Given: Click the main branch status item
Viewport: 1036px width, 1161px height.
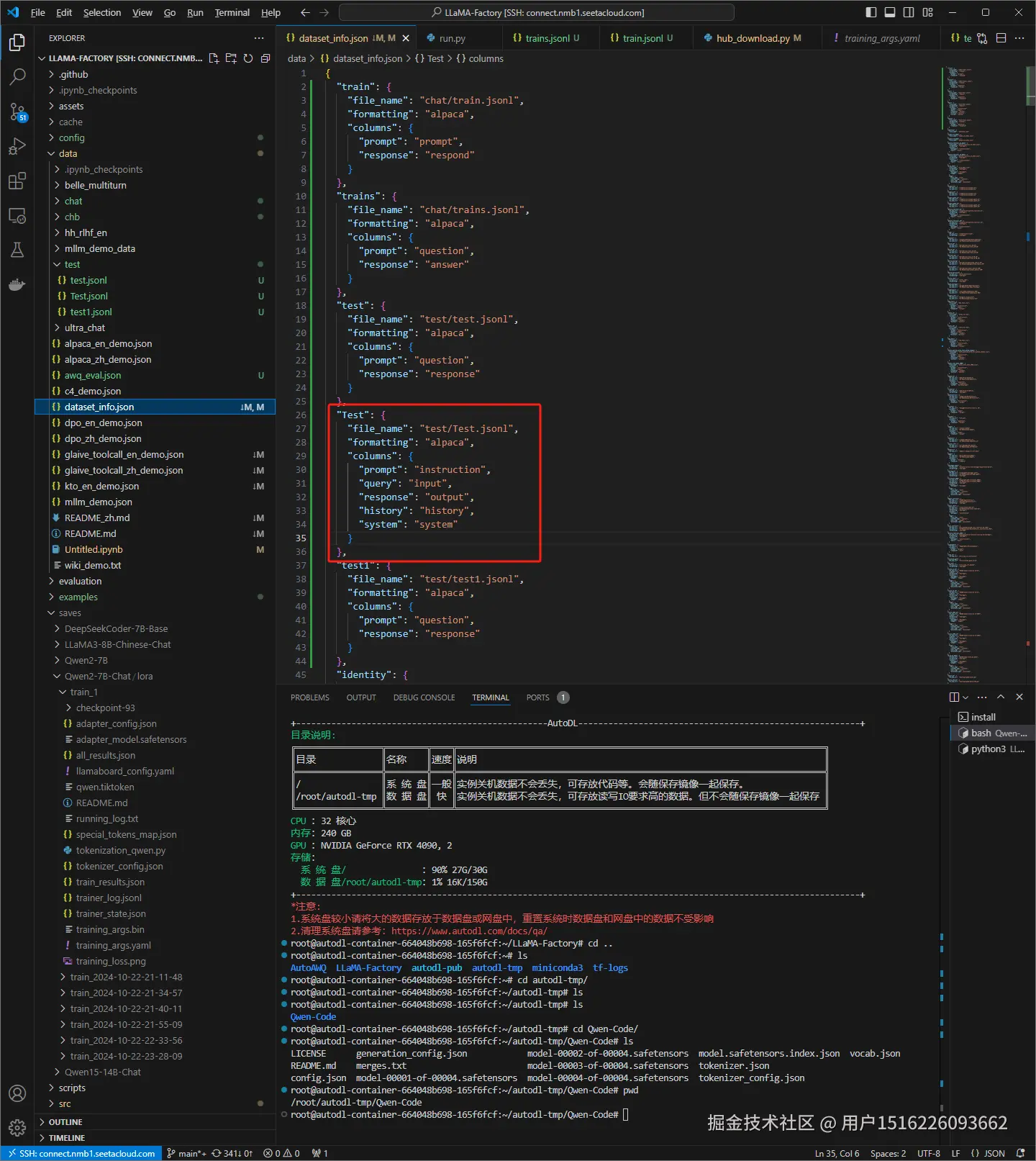Looking at the screenshot, I should [x=186, y=1153].
